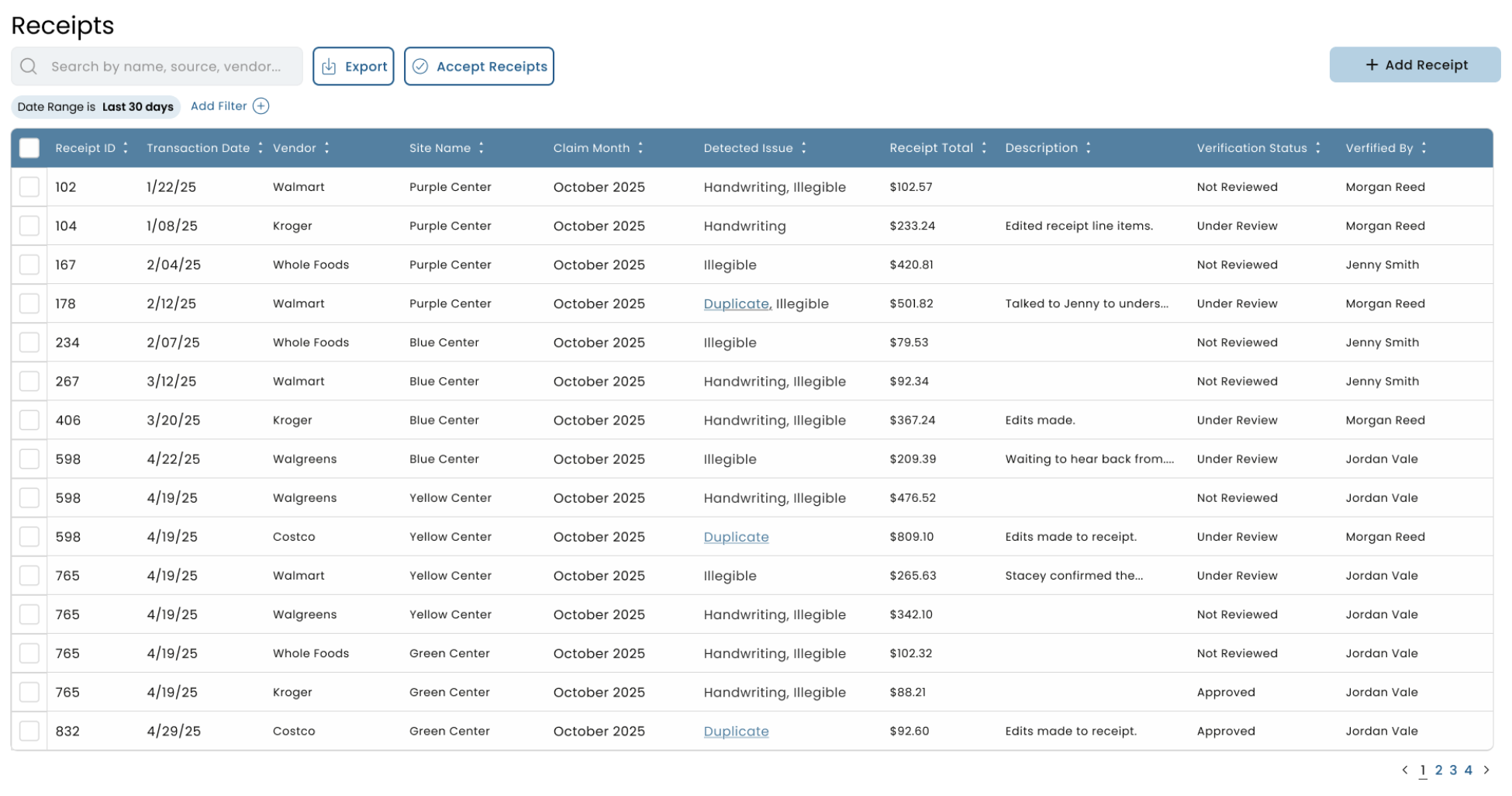The height and width of the screenshot is (796, 1512).
Task: Click the Verification Status column header
Action: (1252, 148)
